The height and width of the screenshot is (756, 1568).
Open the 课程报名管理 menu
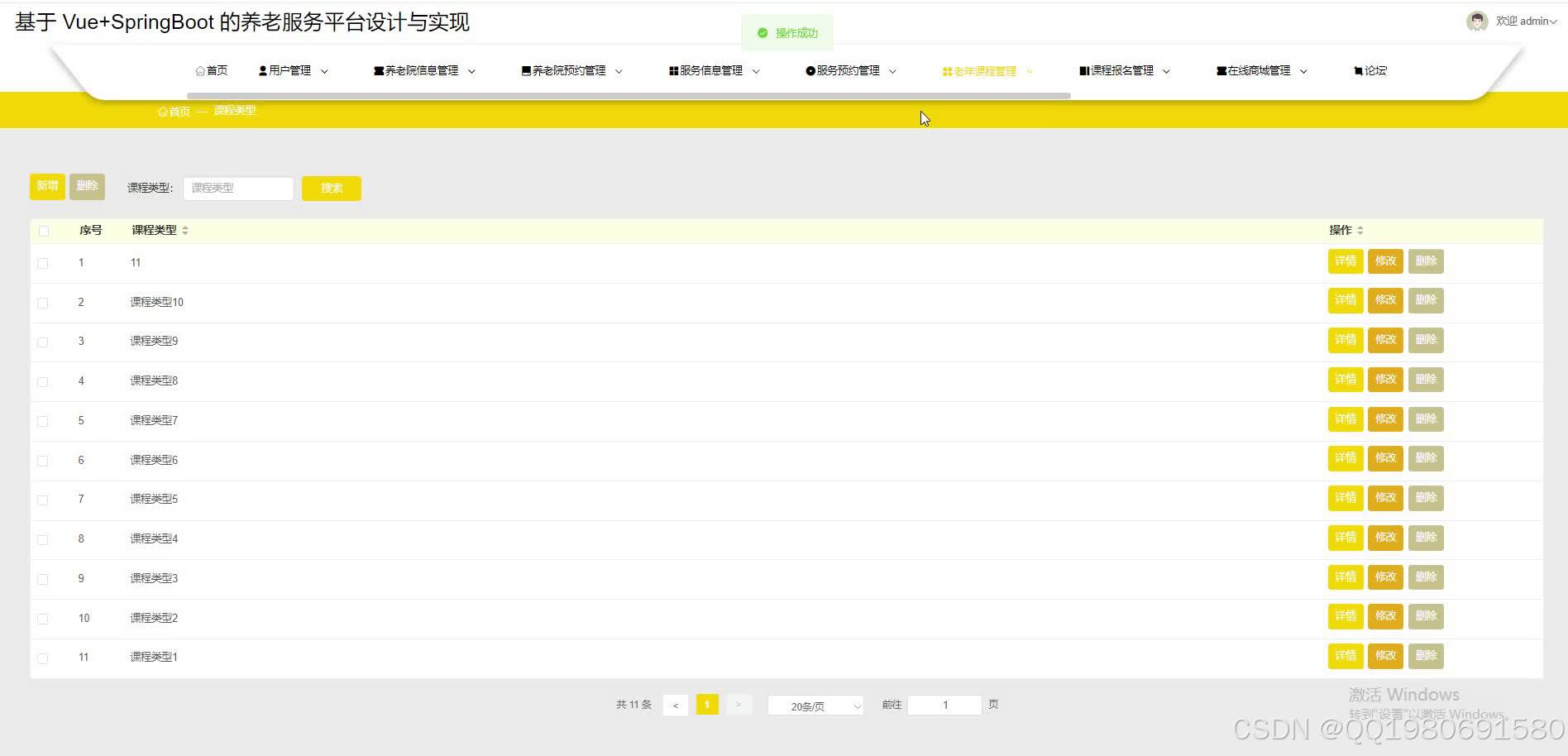(1116, 71)
